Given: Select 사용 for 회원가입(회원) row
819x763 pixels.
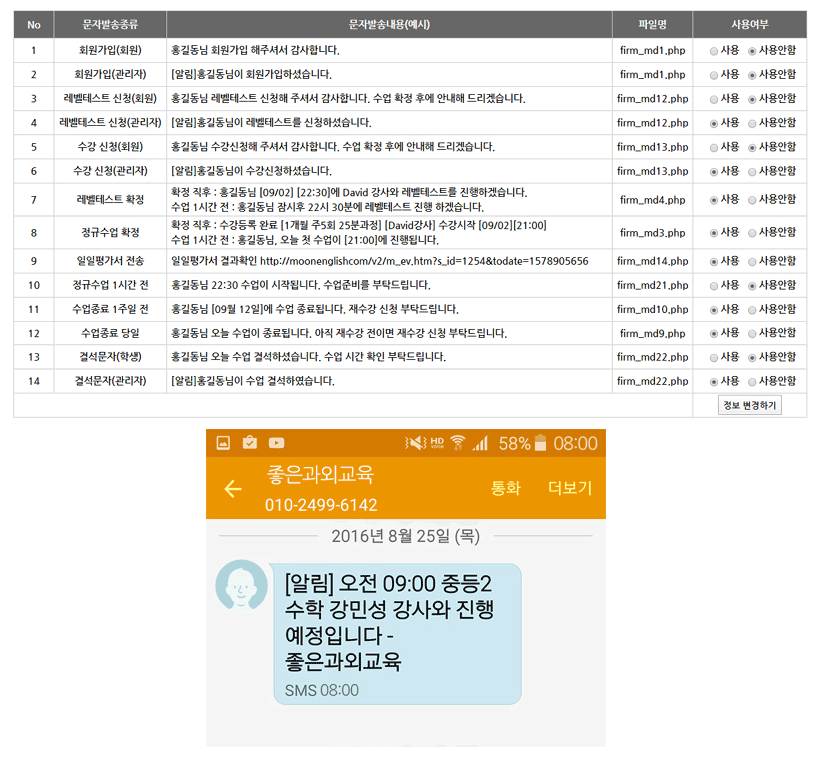Looking at the screenshot, I should click(x=713, y=50).
